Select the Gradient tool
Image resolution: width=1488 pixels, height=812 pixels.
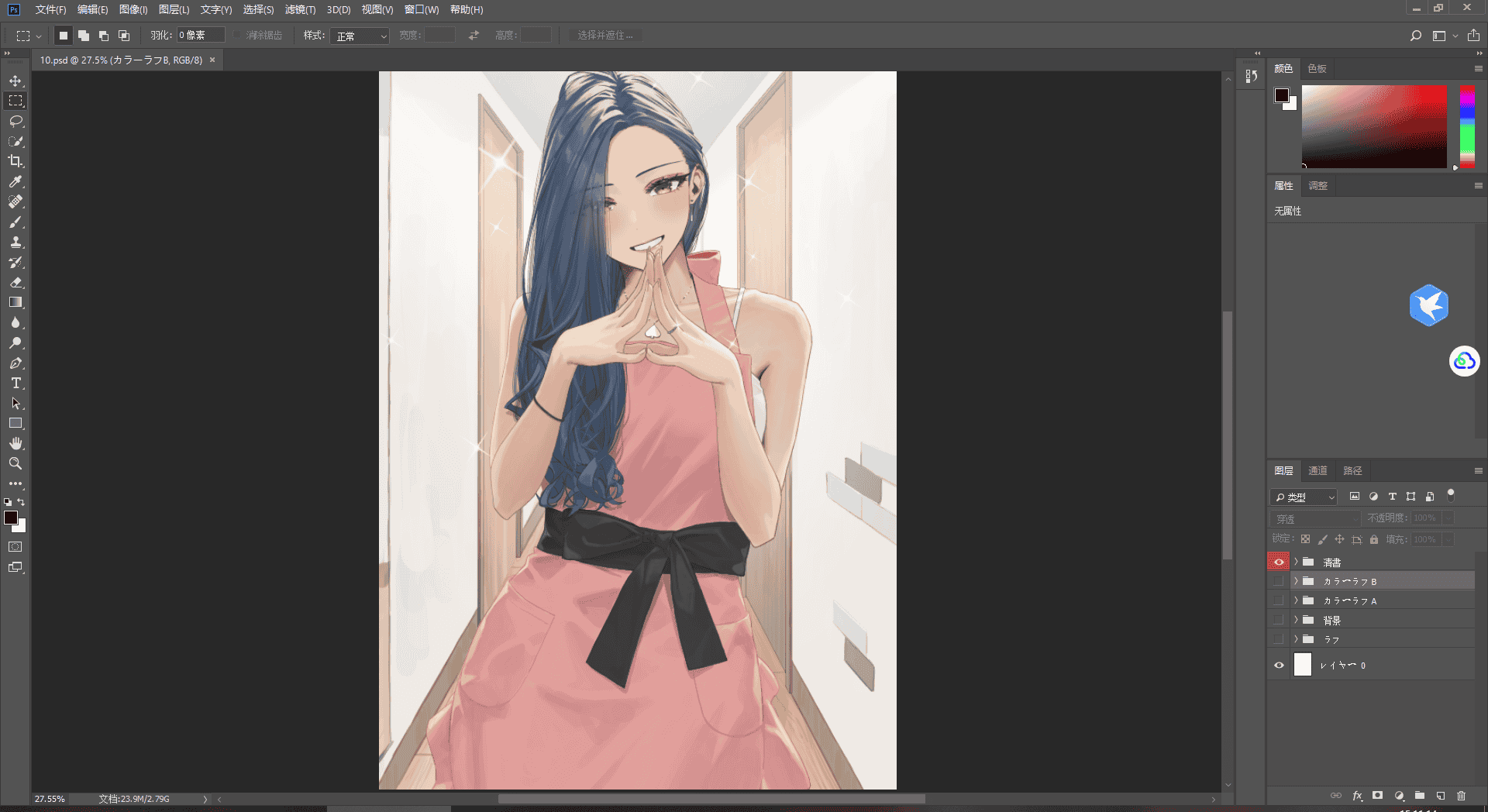tap(15, 302)
